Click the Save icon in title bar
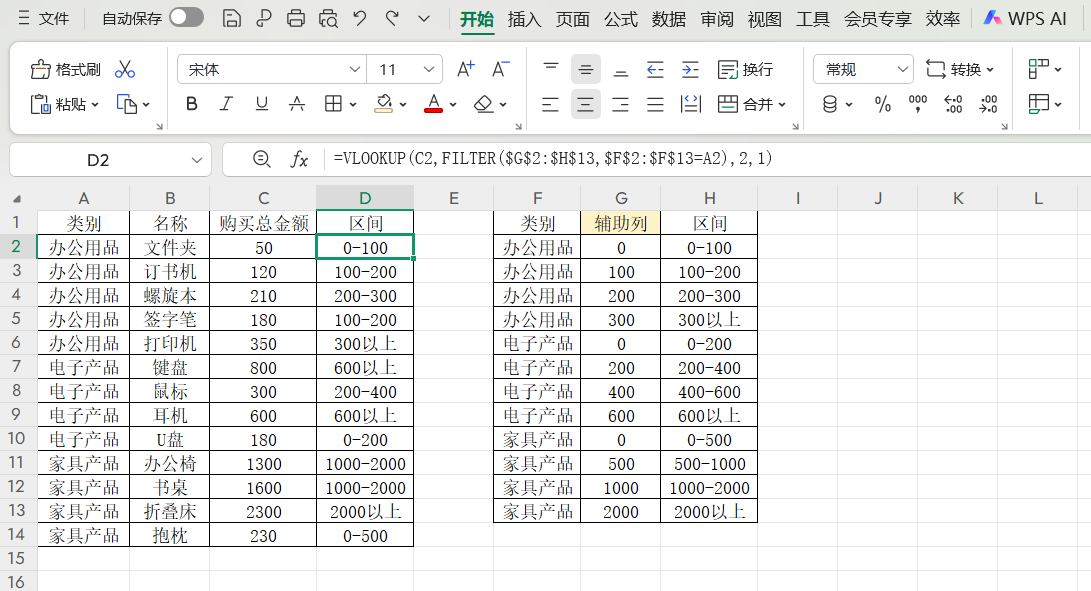The image size is (1091, 591). [x=231, y=18]
